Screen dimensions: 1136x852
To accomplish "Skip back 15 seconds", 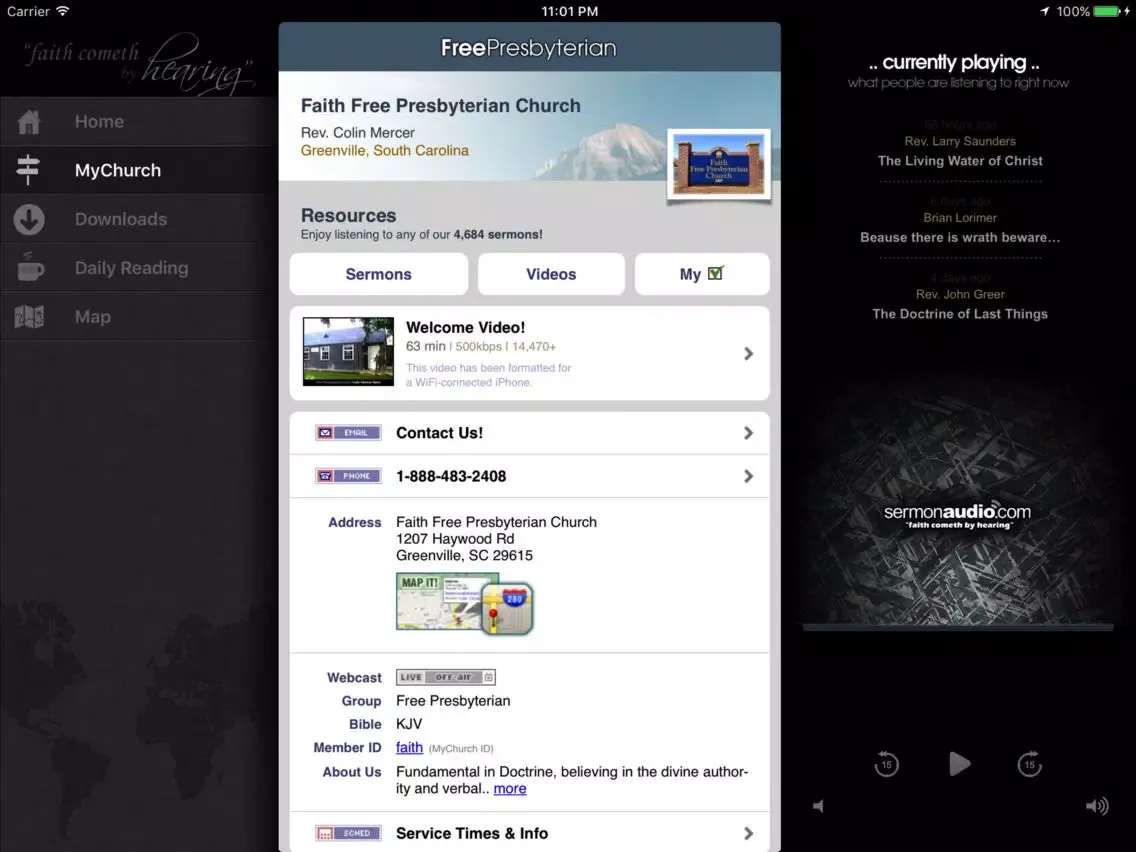I will (x=886, y=764).
